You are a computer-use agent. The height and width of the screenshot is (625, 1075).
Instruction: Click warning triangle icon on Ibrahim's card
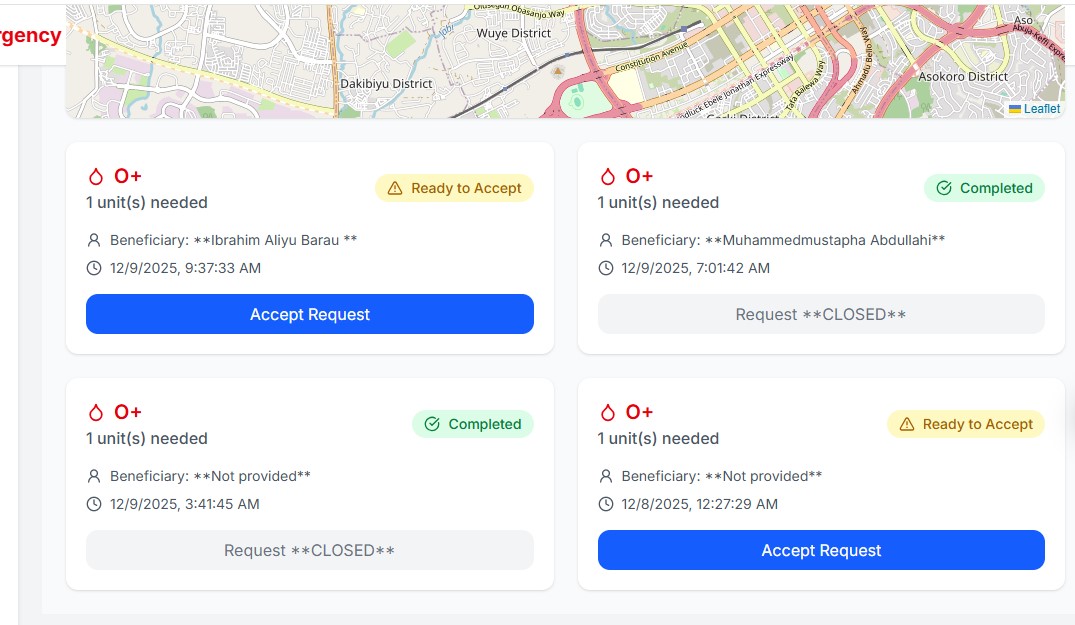[394, 188]
